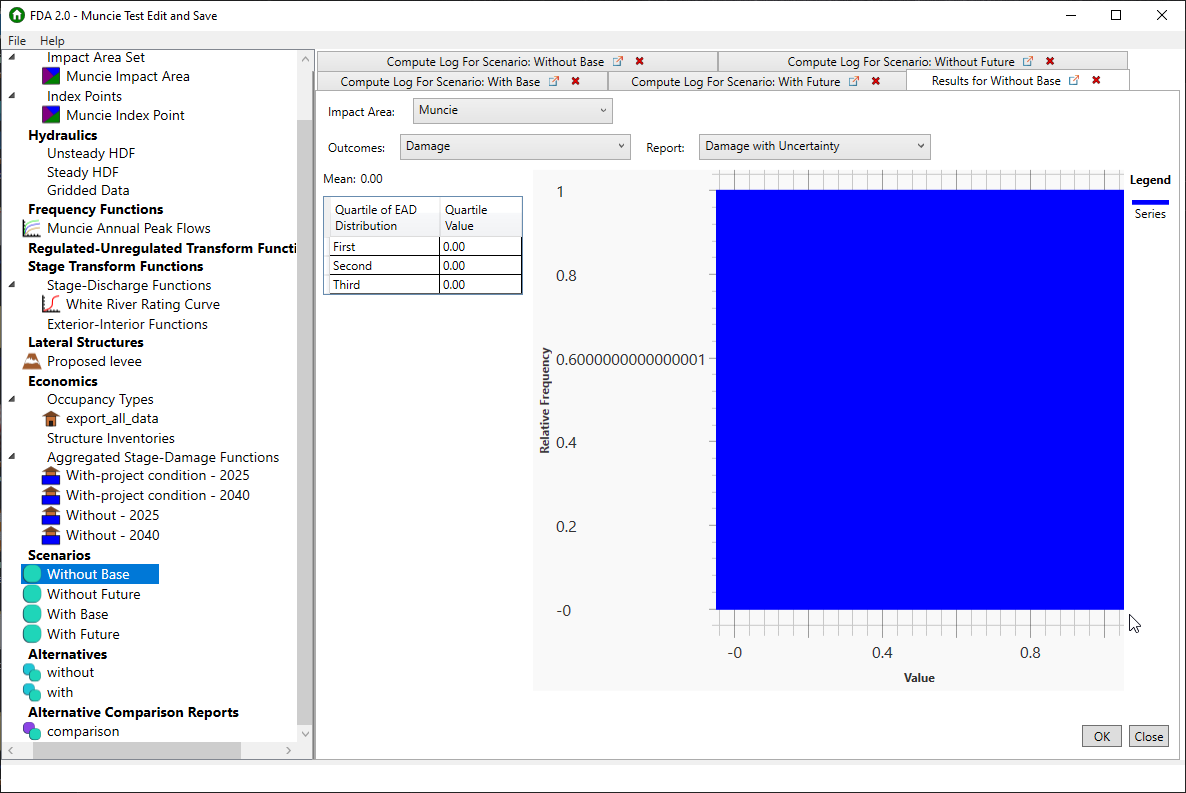Click the comparison report icon
Screen dimensions: 1186x793
pyautogui.click(x=30, y=731)
